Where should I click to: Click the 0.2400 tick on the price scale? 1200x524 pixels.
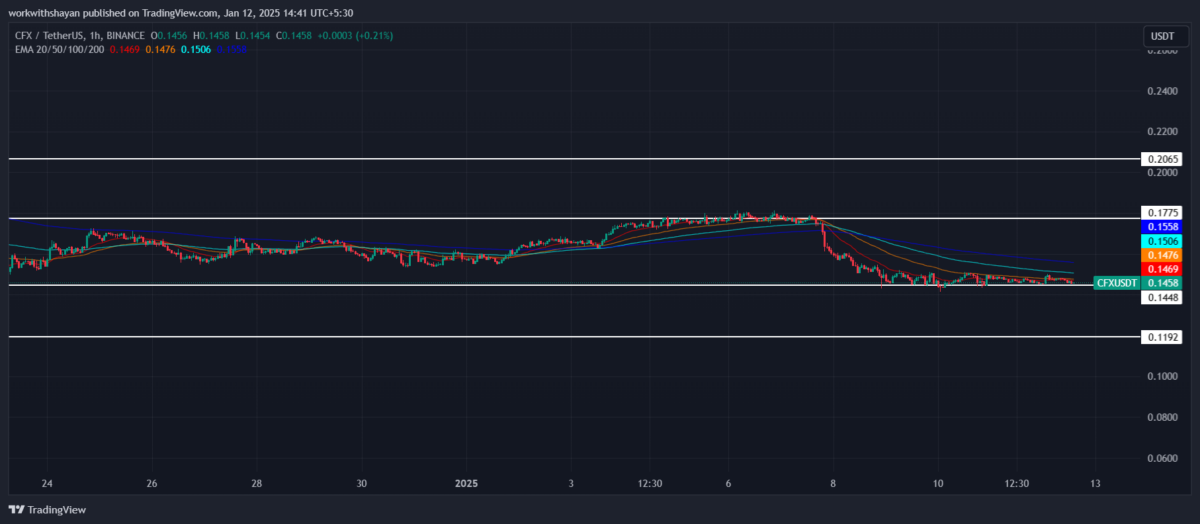[x=1162, y=91]
